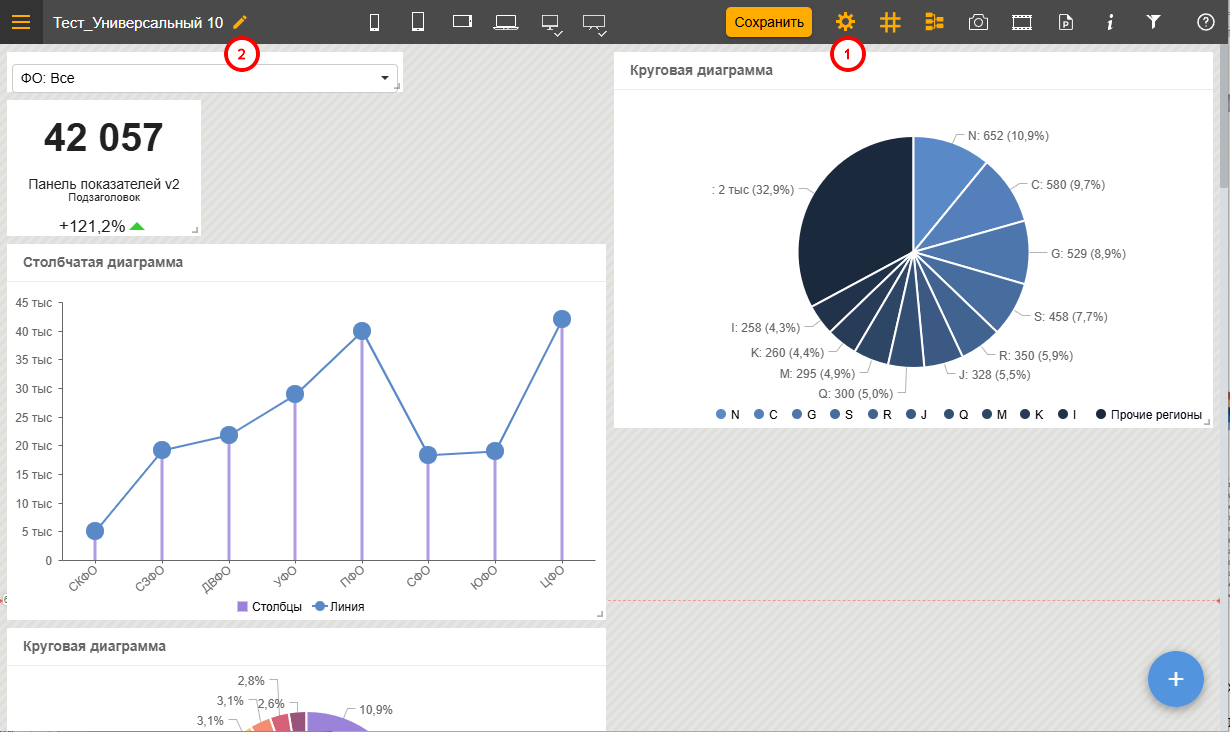Open dashboard settings gear icon
1230x732 pixels.
845,22
